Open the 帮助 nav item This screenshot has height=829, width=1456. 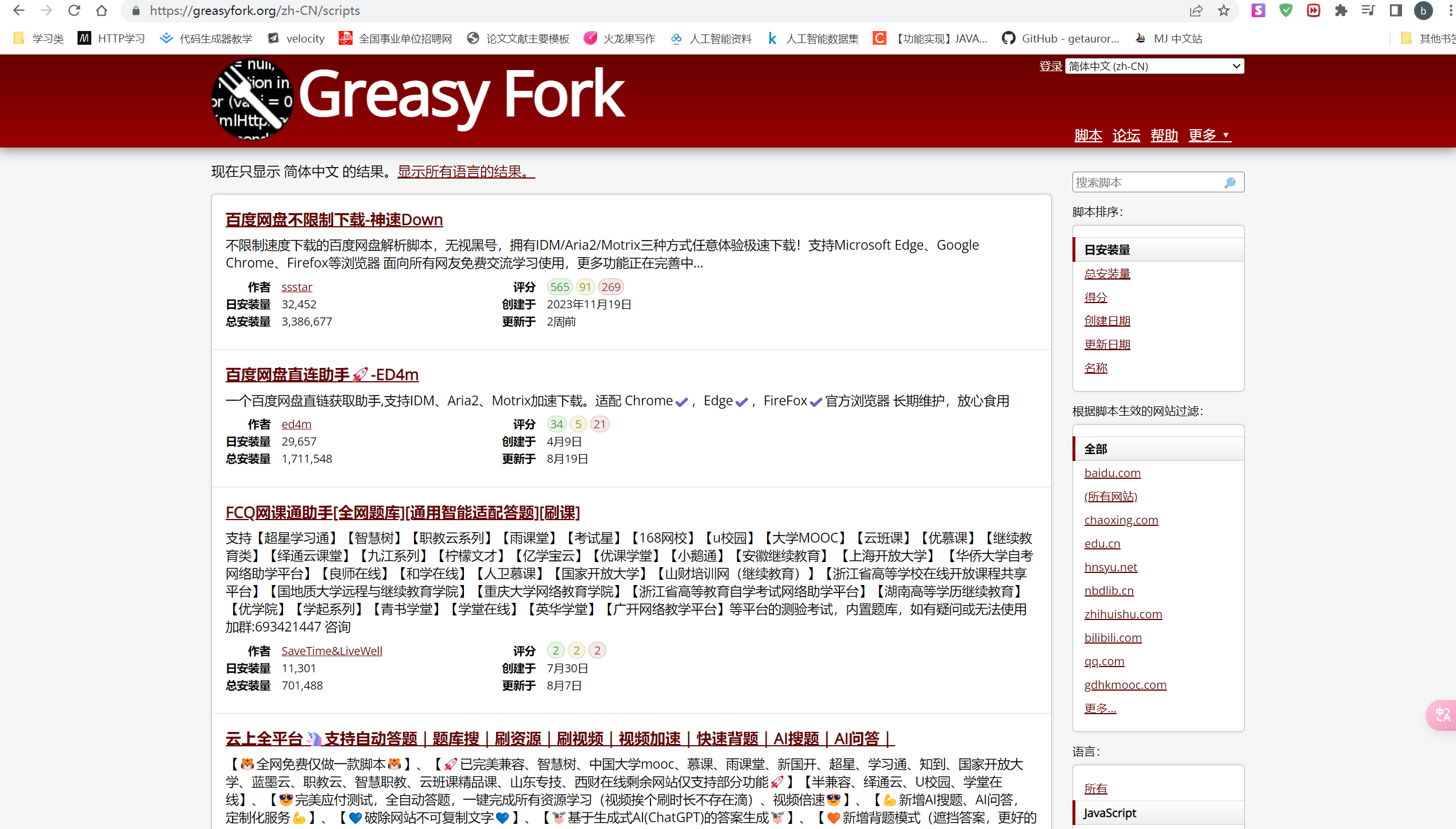pyautogui.click(x=1164, y=135)
